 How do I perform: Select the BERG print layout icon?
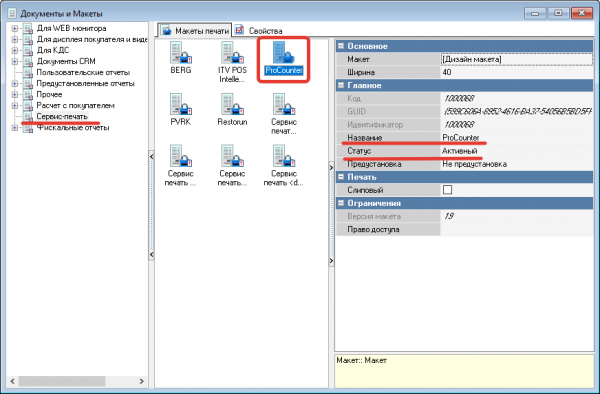click(x=181, y=53)
